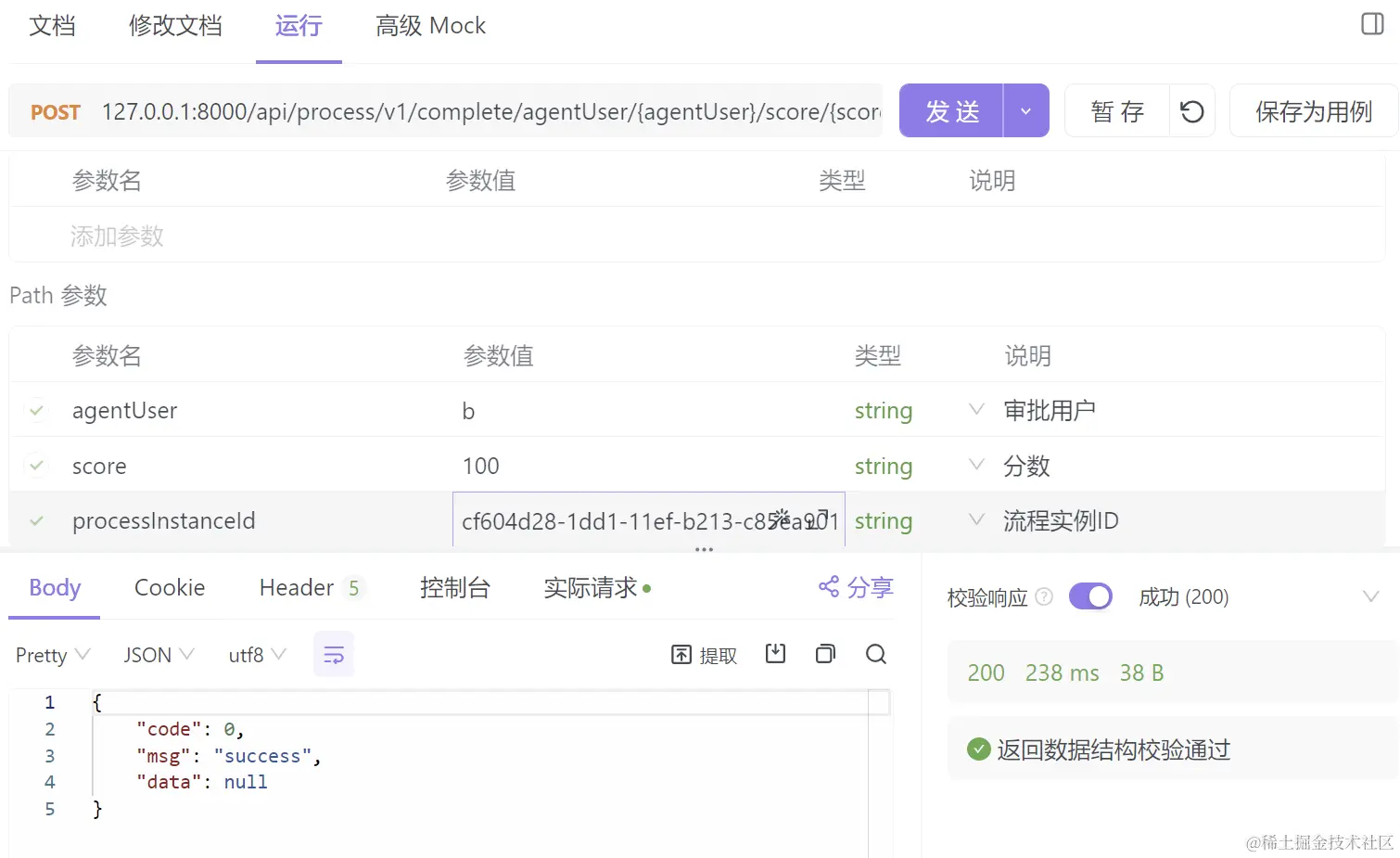
Task: Open the 发送 button dropdown arrow
Action: coord(1025,110)
